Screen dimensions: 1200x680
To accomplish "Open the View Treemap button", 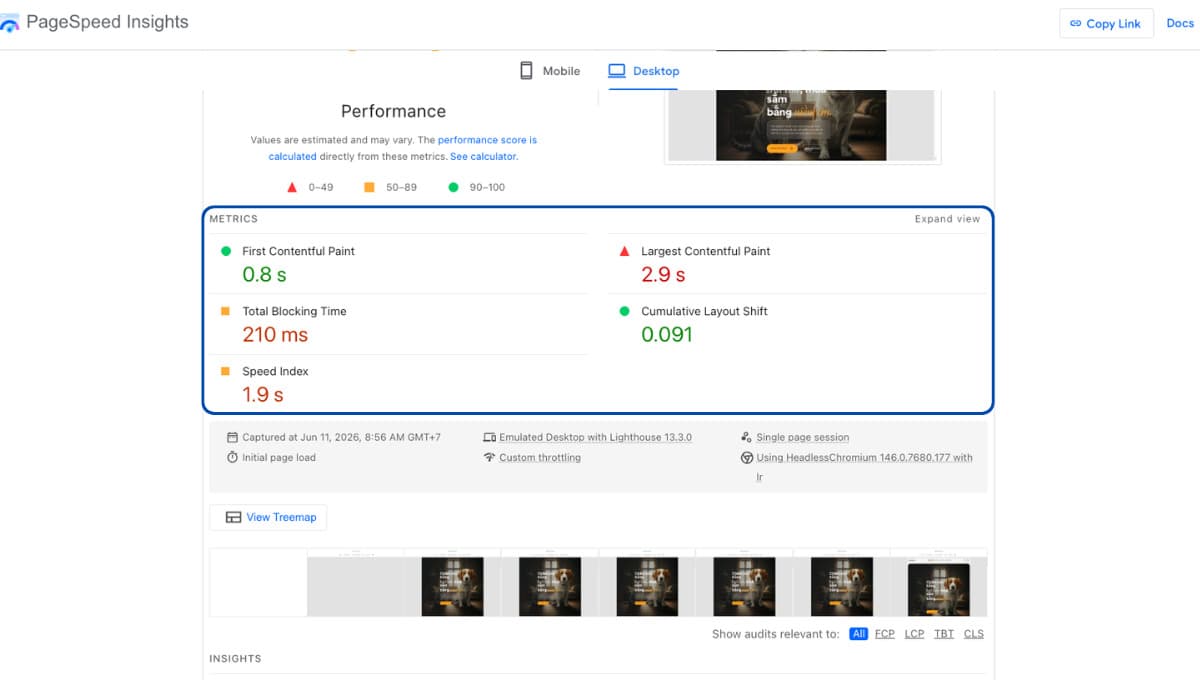I will [x=268, y=517].
